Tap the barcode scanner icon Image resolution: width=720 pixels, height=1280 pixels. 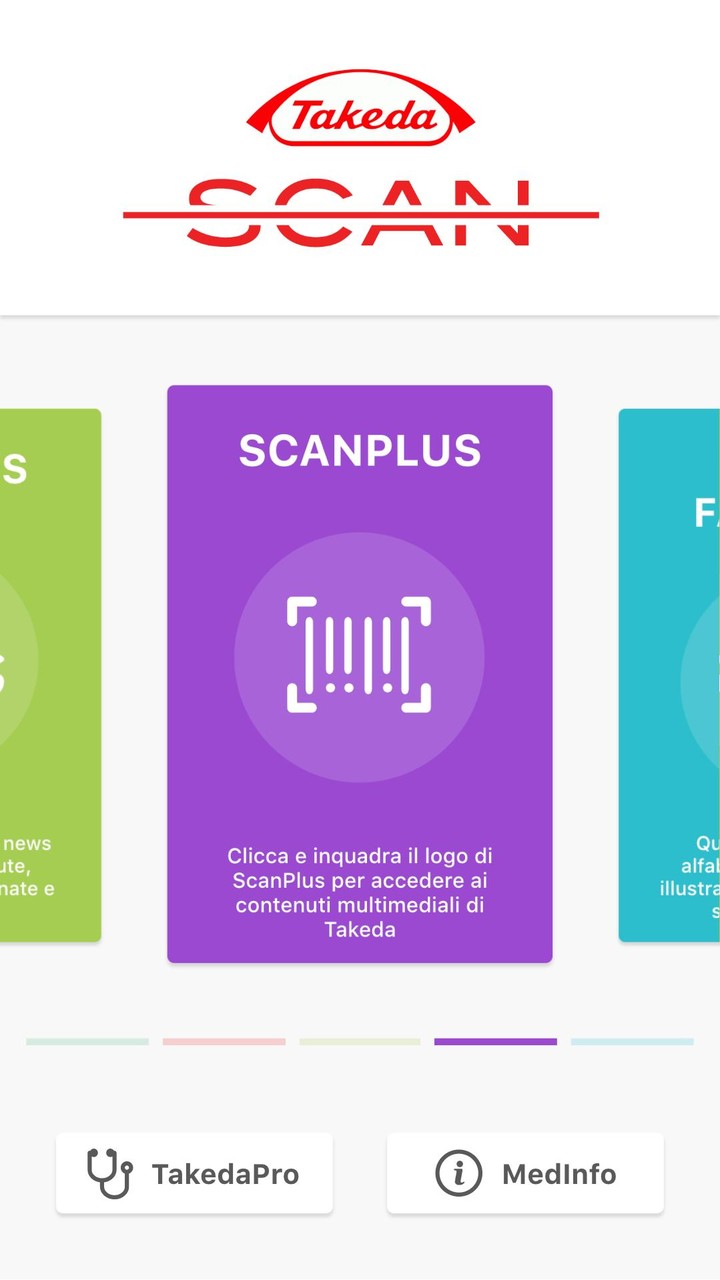pyautogui.click(x=359, y=656)
